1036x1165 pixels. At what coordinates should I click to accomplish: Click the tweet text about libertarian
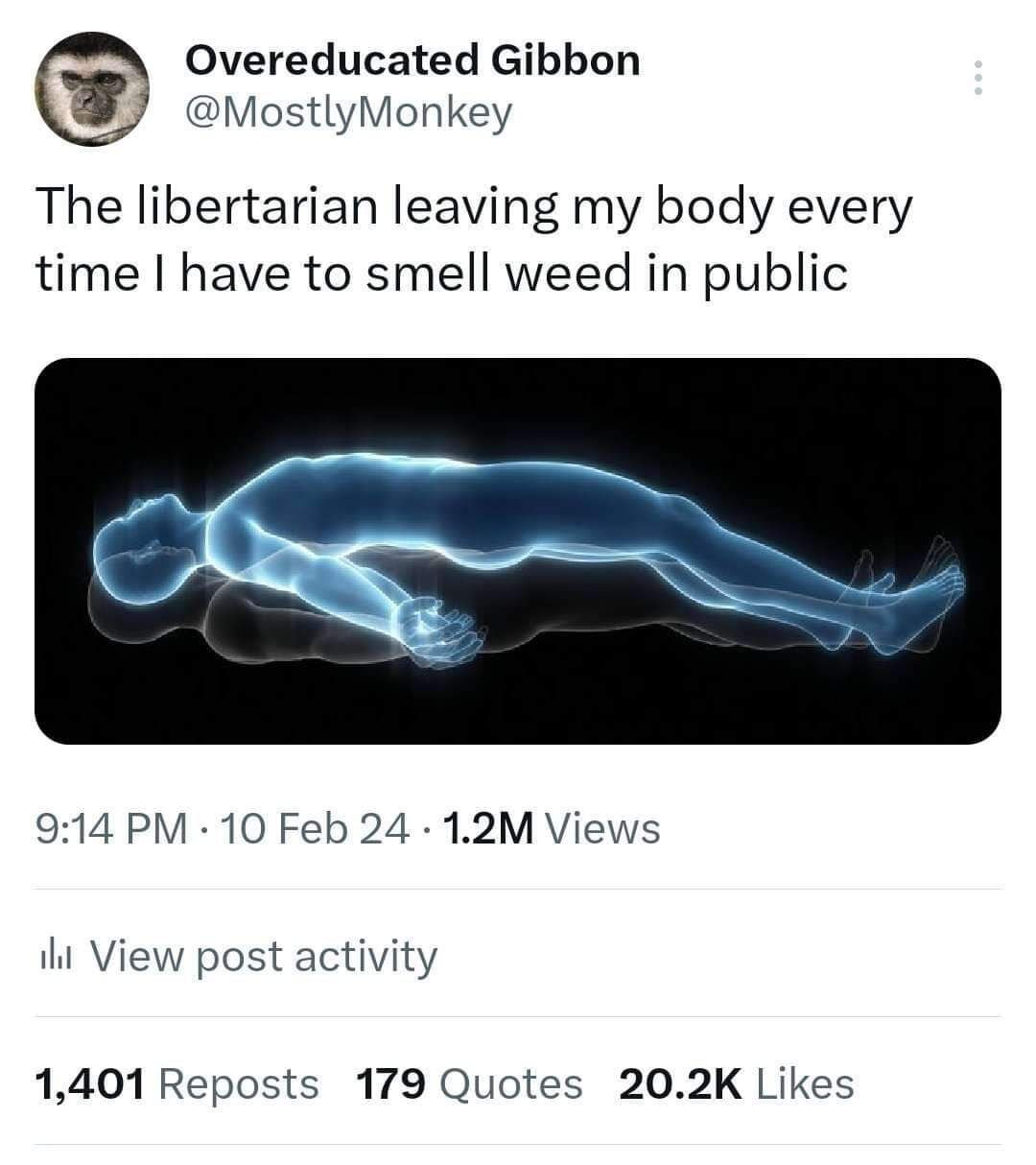(474, 240)
